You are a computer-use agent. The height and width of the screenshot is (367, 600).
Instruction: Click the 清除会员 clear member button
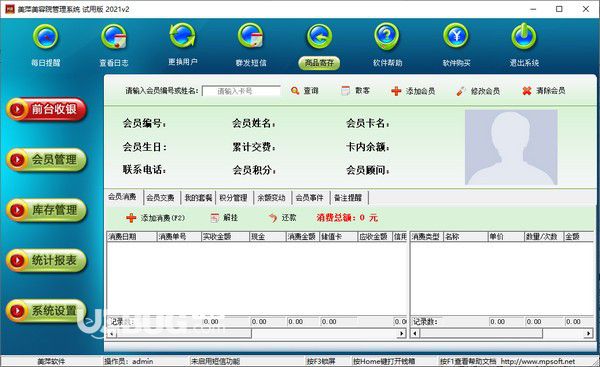(x=544, y=91)
